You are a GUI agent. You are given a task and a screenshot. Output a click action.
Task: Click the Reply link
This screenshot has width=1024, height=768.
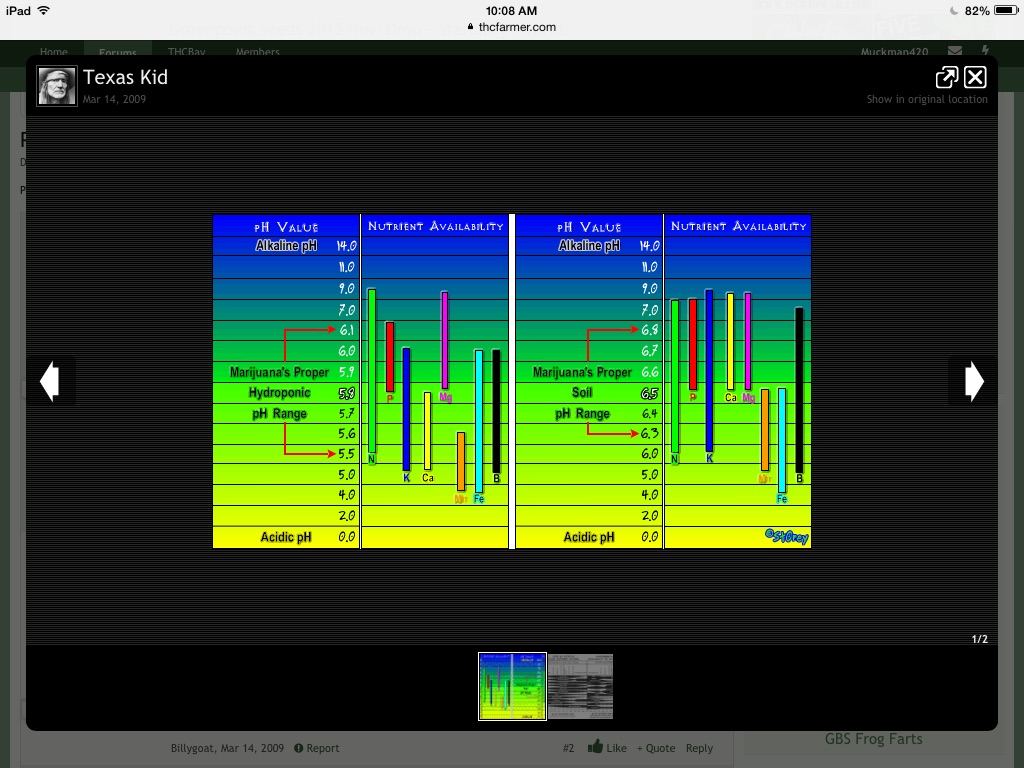(699, 748)
